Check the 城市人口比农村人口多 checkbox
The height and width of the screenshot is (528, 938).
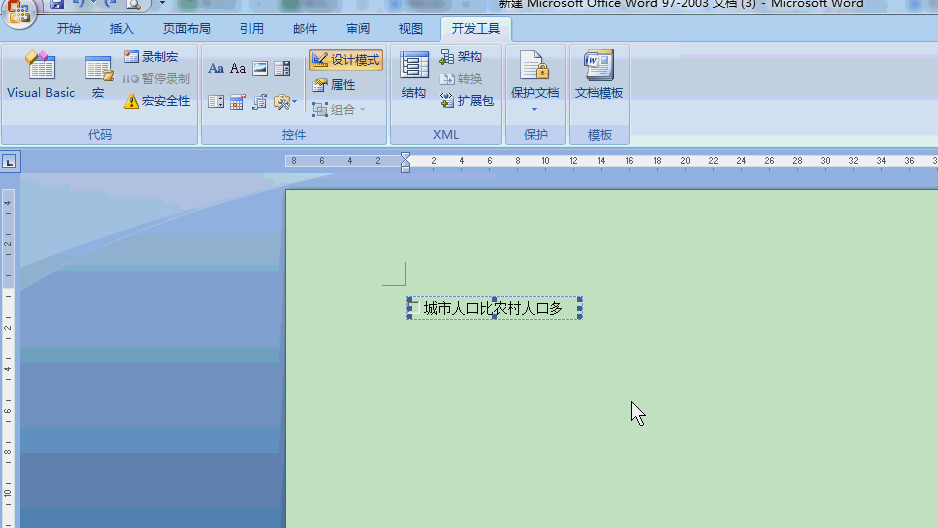tap(415, 308)
